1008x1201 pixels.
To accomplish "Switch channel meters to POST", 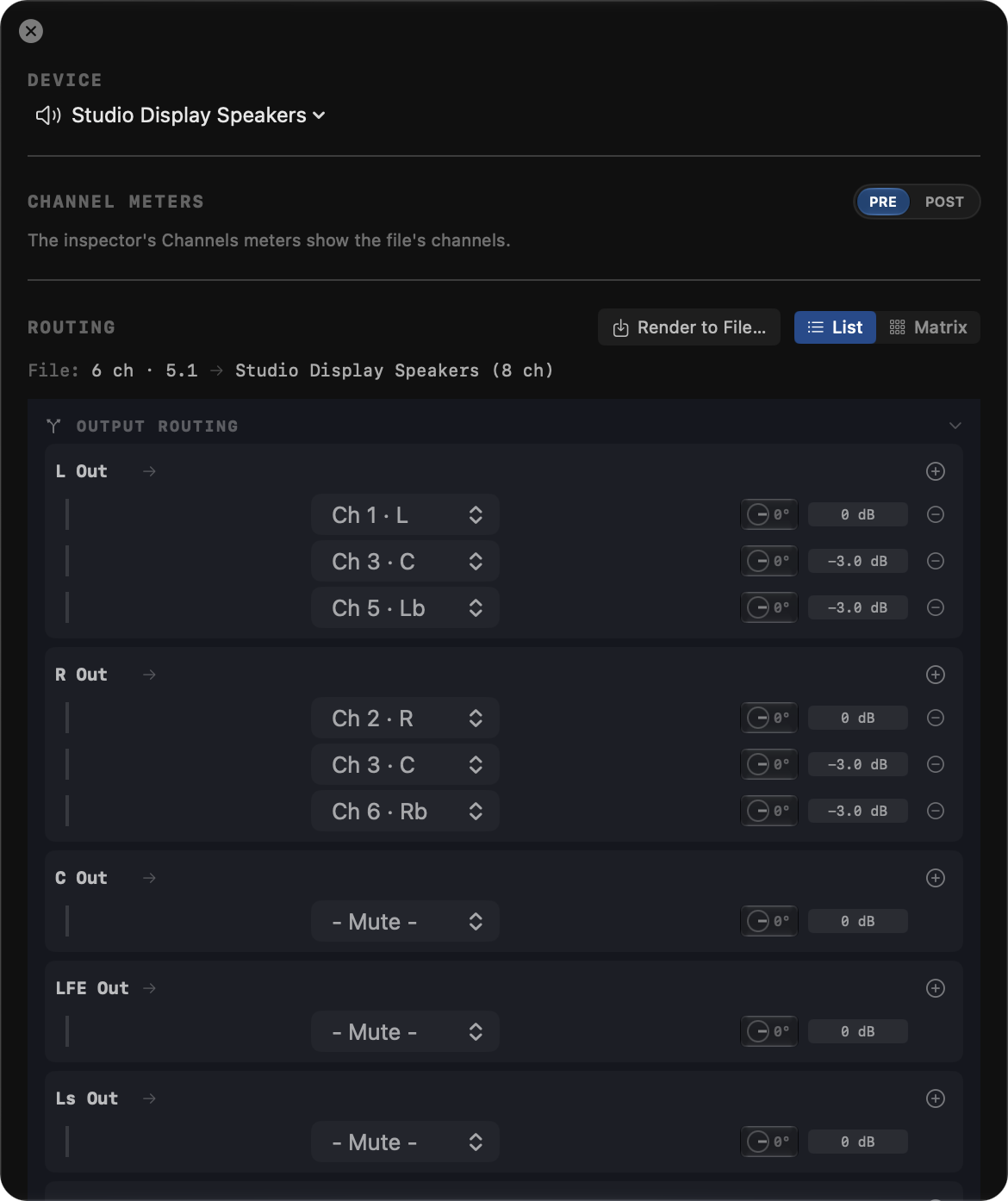I will click(944, 202).
